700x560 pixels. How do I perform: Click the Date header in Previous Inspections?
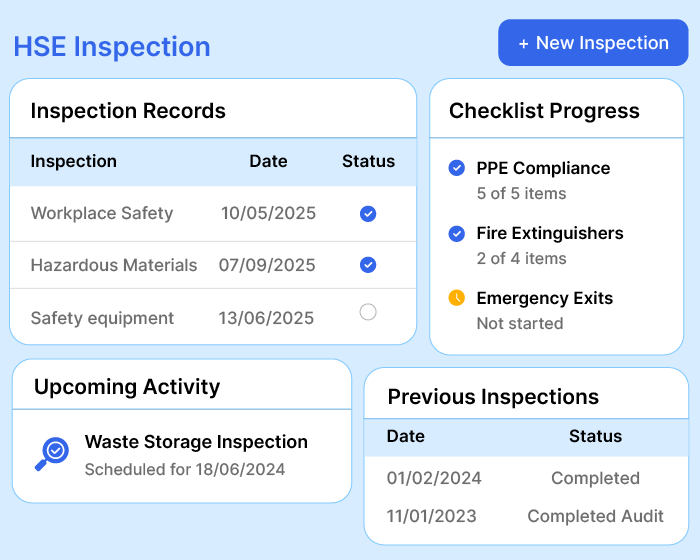click(x=406, y=436)
